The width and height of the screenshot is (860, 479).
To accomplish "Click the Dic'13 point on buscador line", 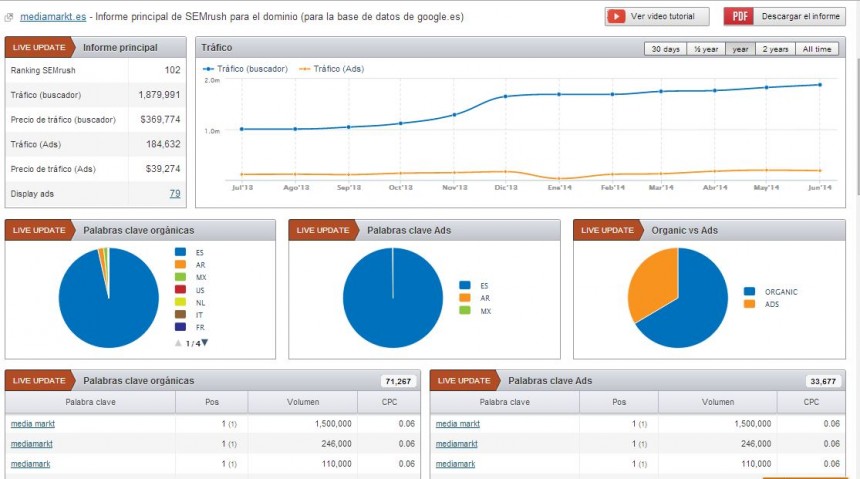I will pos(506,96).
